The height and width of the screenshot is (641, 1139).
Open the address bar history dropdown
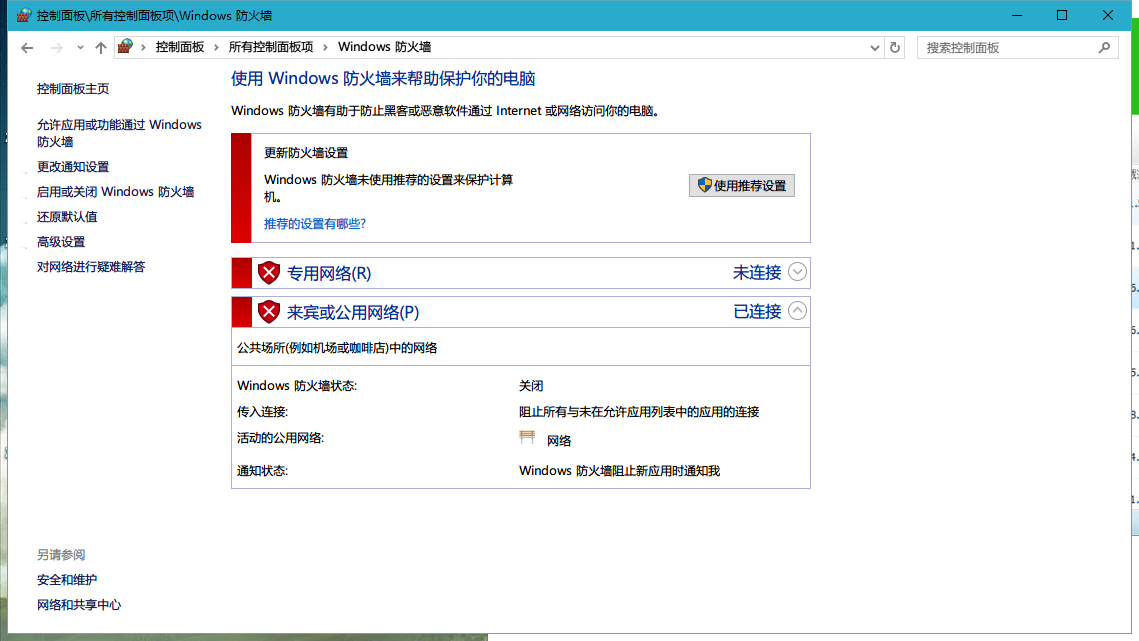point(875,48)
